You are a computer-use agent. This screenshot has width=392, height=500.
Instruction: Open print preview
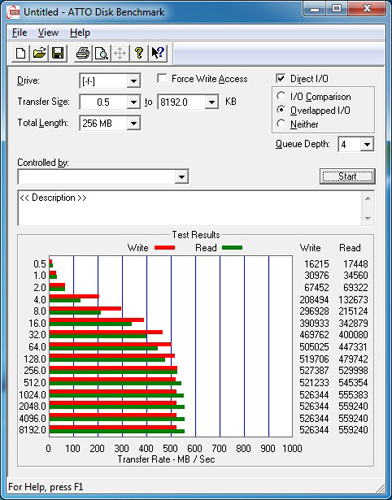click(x=101, y=53)
